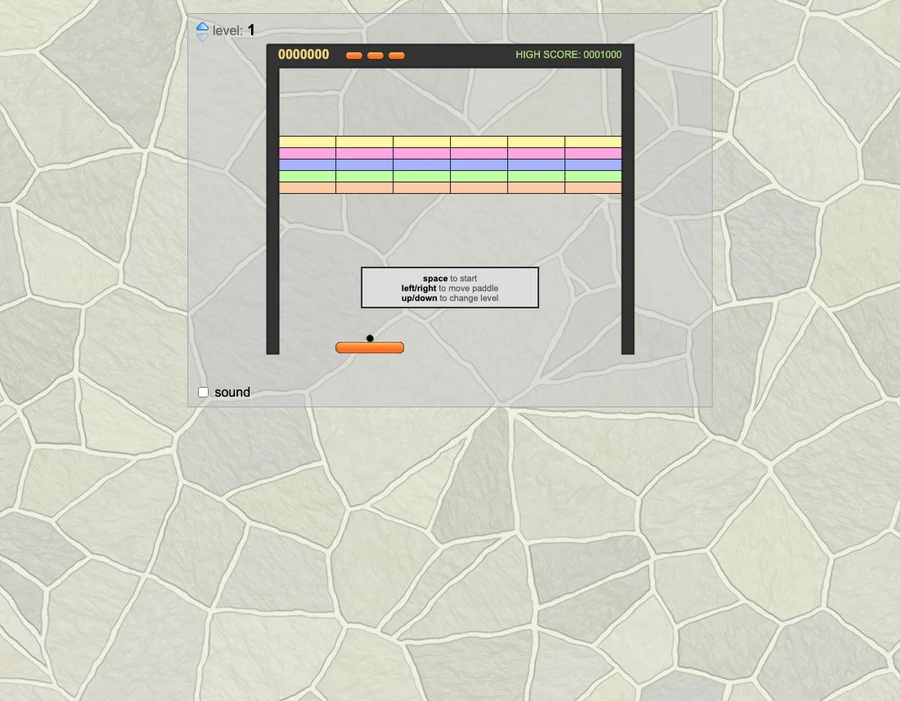
Task: Click the third blue brick
Action: [x=422, y=165]
